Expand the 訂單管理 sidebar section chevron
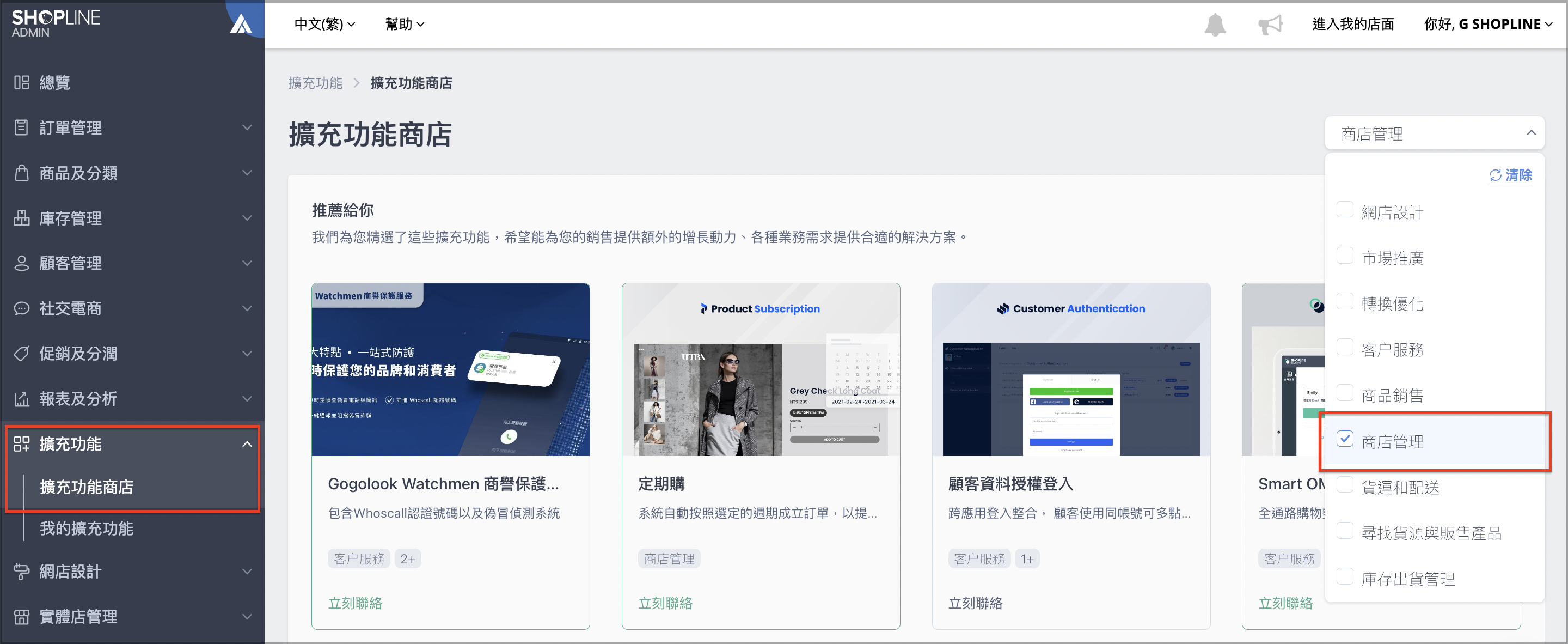 point(247,127)
